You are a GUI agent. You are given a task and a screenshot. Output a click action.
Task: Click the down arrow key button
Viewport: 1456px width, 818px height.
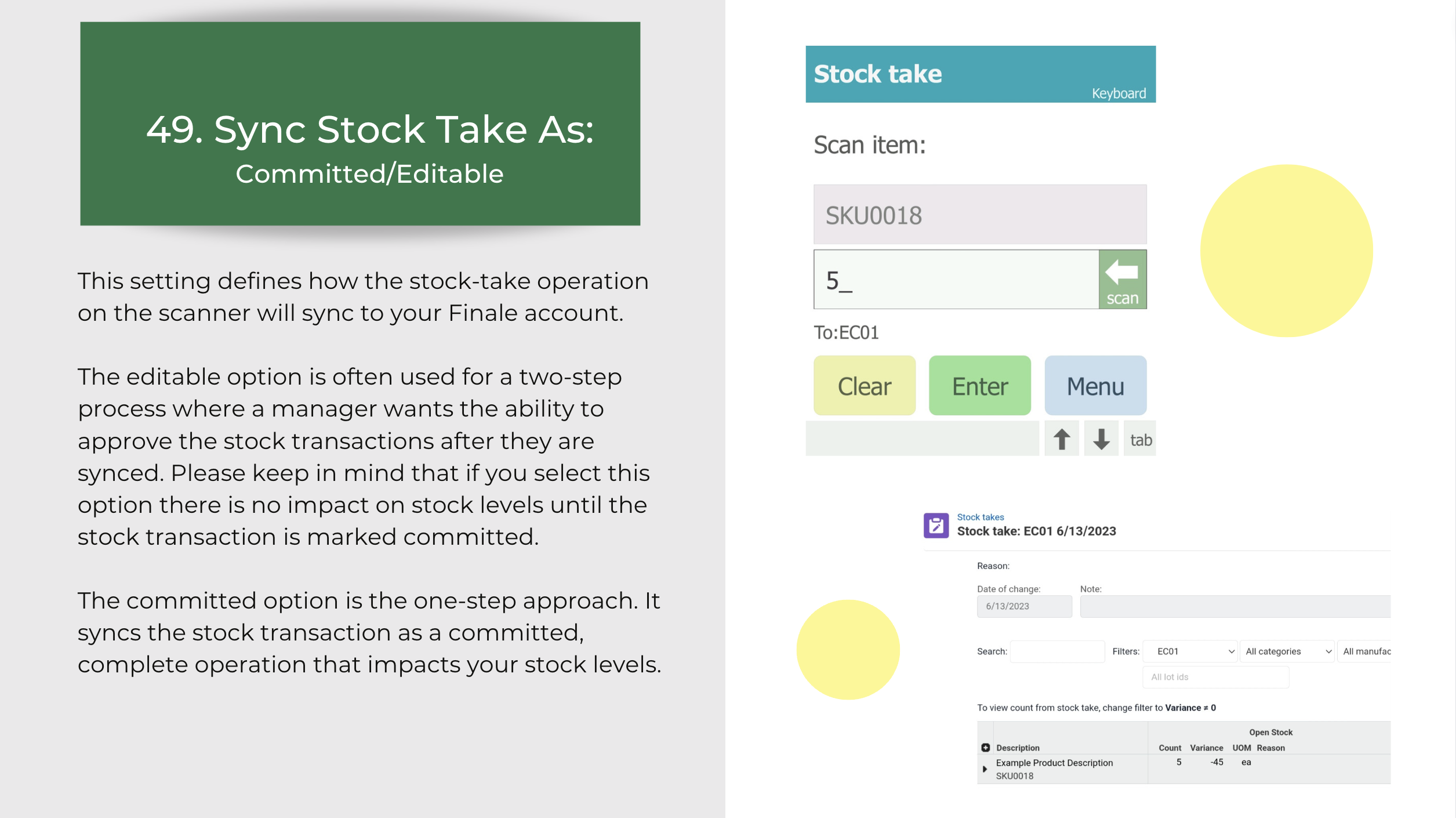click(1101, 439)
